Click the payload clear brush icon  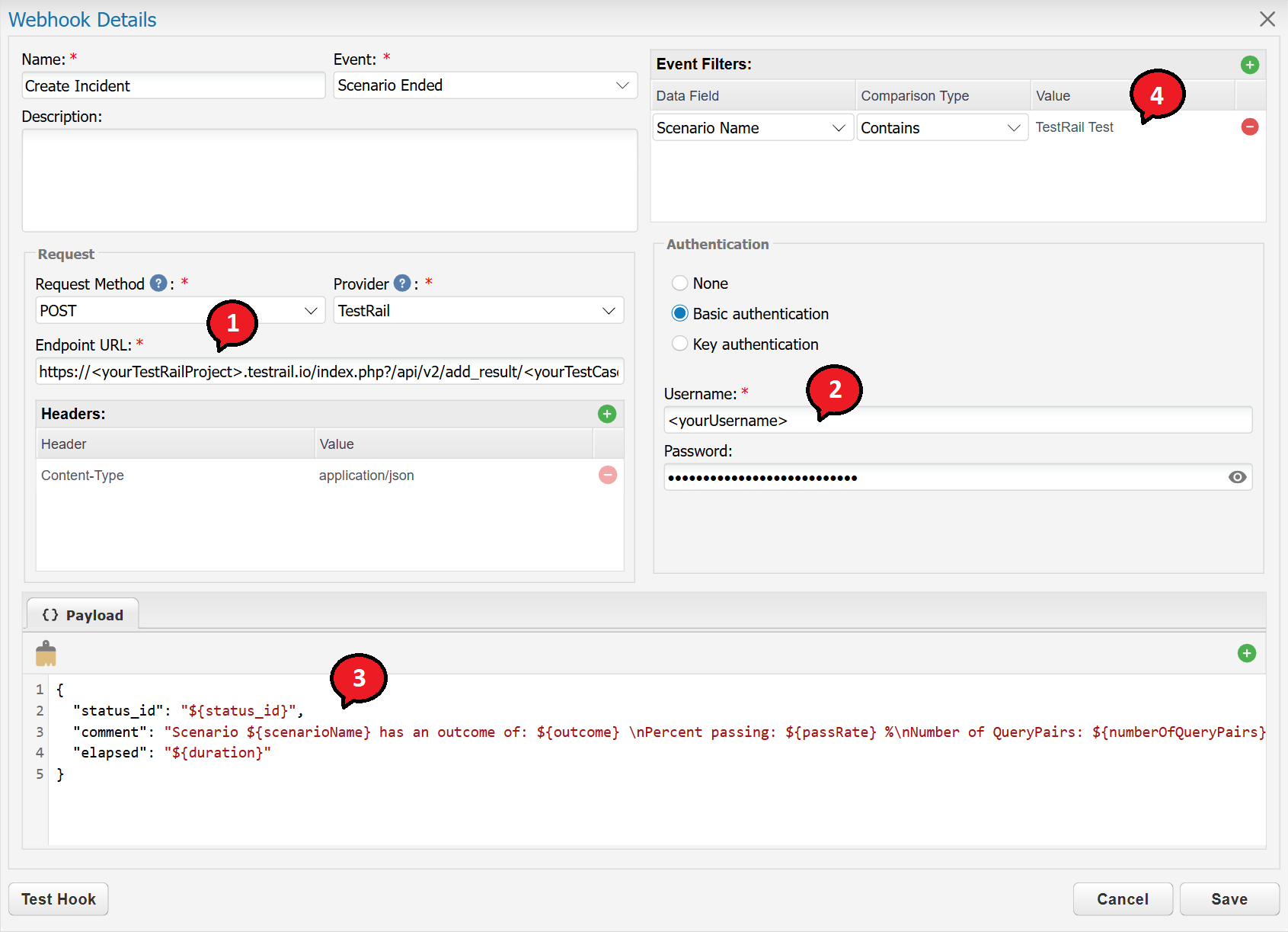46,653
